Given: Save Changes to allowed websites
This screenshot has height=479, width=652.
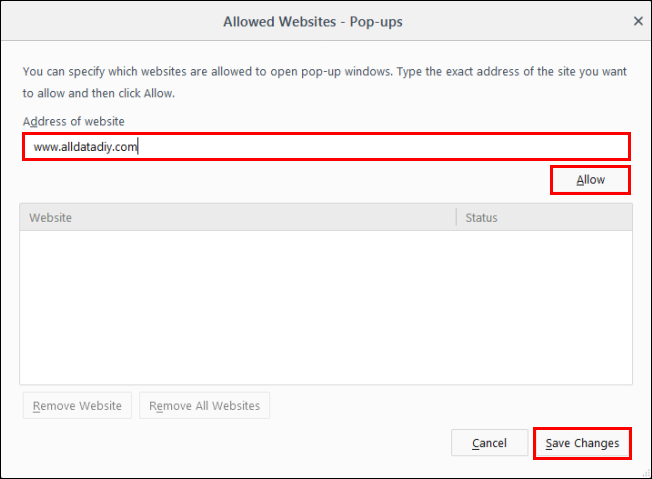Looking at the screenshot, I should [582, 443].
